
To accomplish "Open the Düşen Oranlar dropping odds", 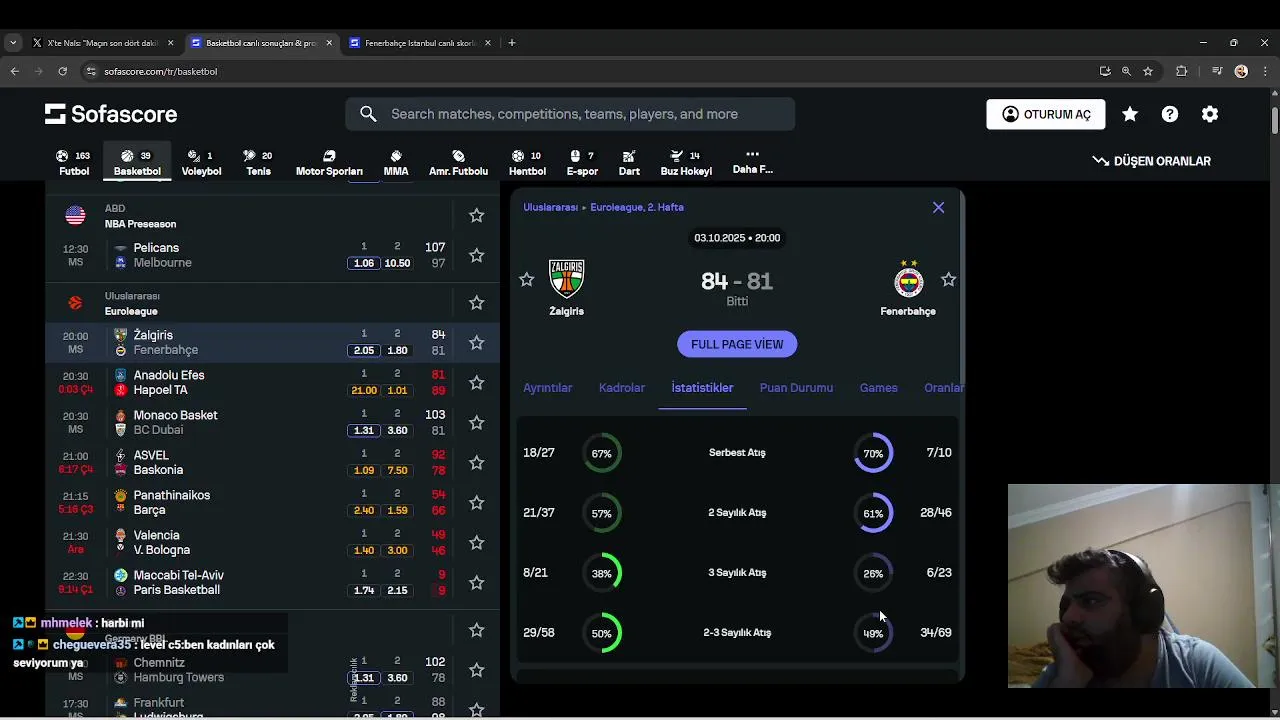I will [1151, 161].
